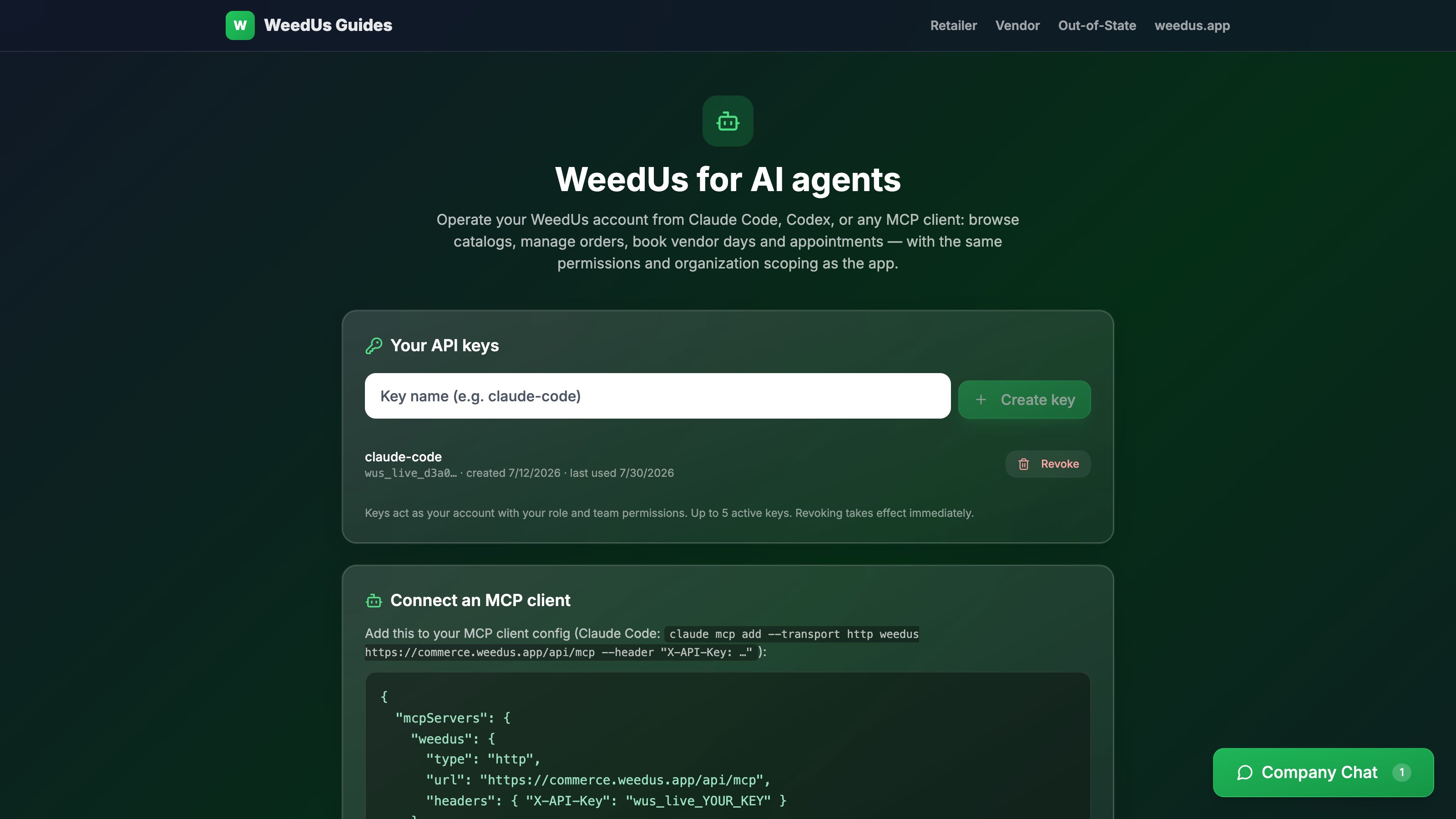The height and width of the screenshot is (819, 1456).
Task: Click the unread badge showing 1
Action: click(x=1401, y=773)
